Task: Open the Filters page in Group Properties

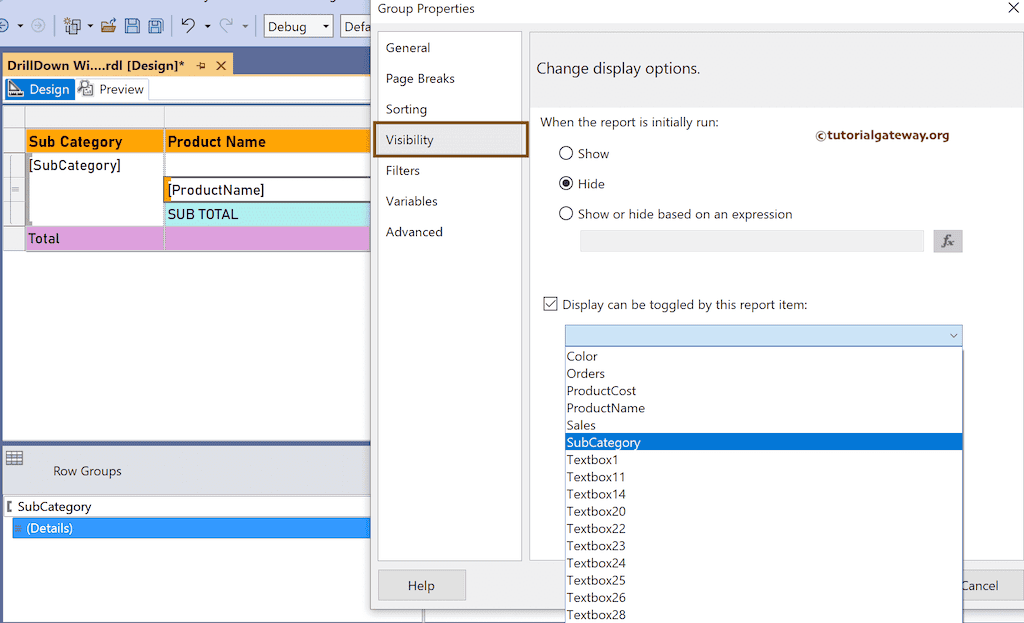Action: click(404, 170)
